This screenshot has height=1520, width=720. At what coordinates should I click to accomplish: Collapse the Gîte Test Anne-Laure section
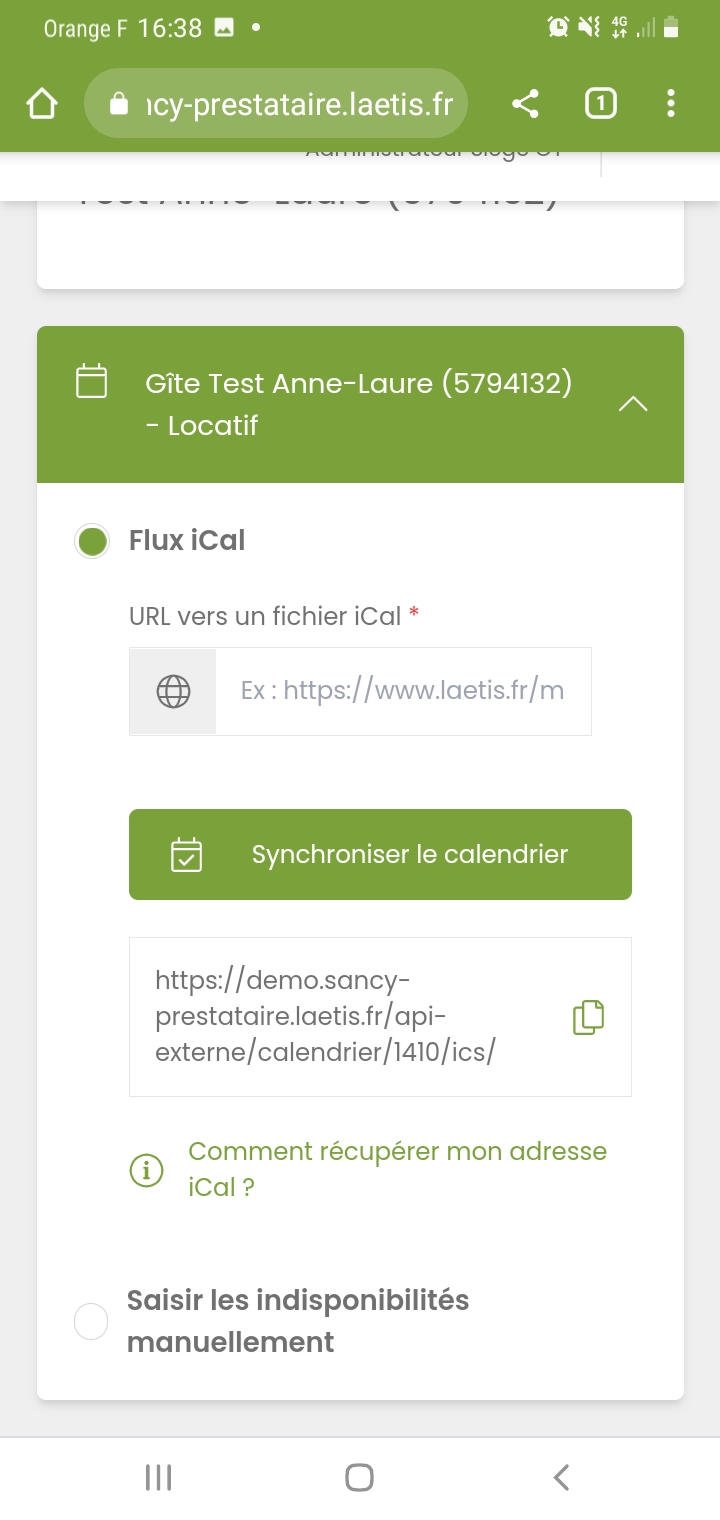click(x=632, y=403)
